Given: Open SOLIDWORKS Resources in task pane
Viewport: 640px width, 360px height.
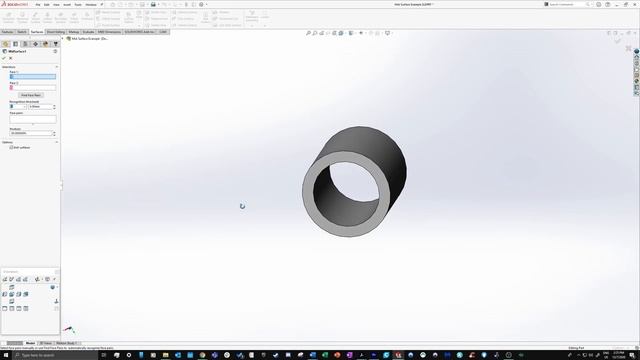Looking at the screenshot, I should 636,58.
